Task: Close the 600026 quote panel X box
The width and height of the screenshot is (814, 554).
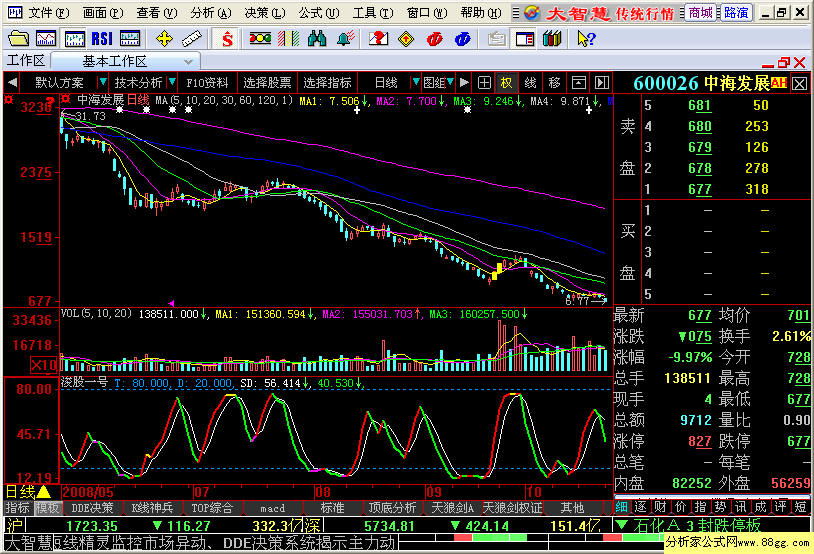Action: [799, 83]
